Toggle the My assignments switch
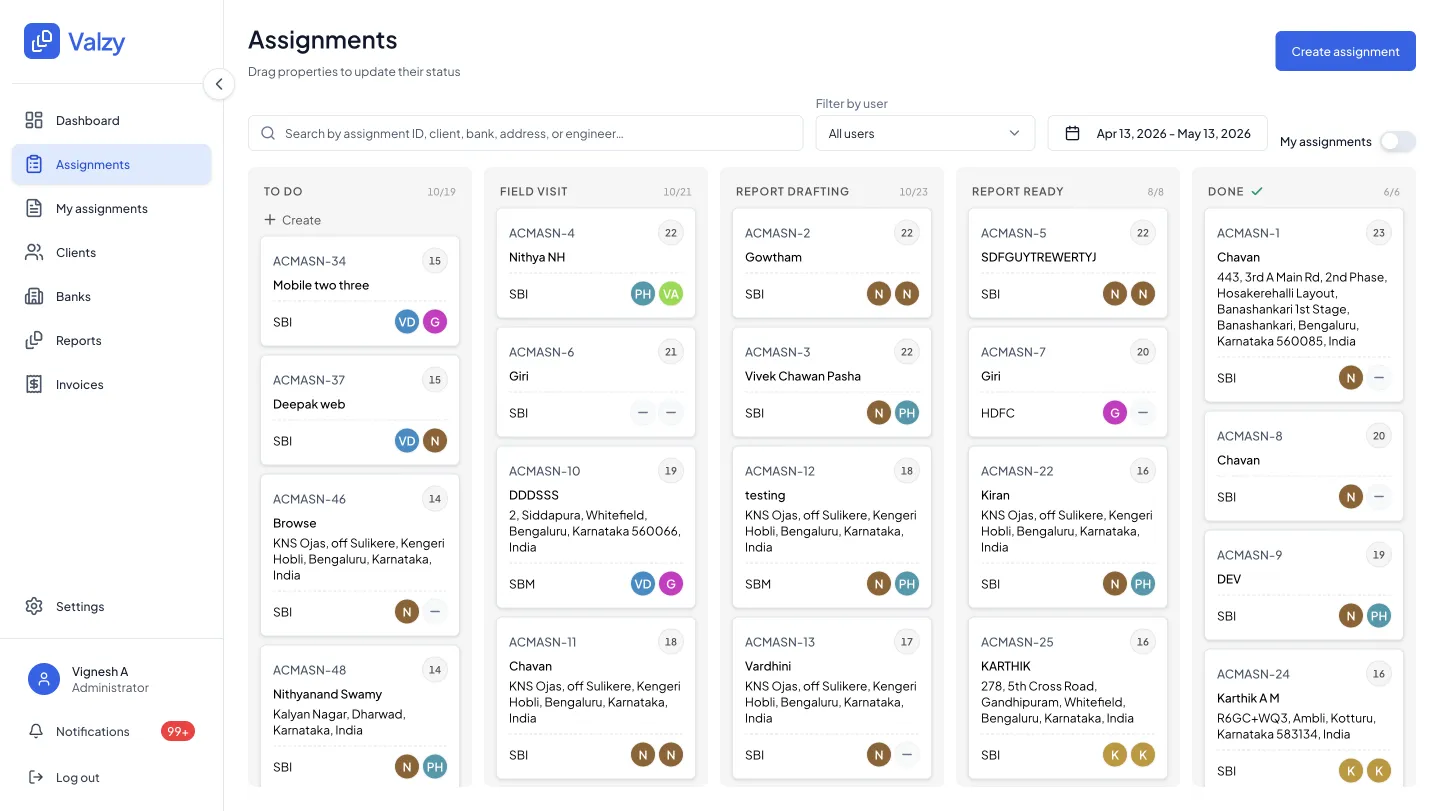 tap(1398, 141)
